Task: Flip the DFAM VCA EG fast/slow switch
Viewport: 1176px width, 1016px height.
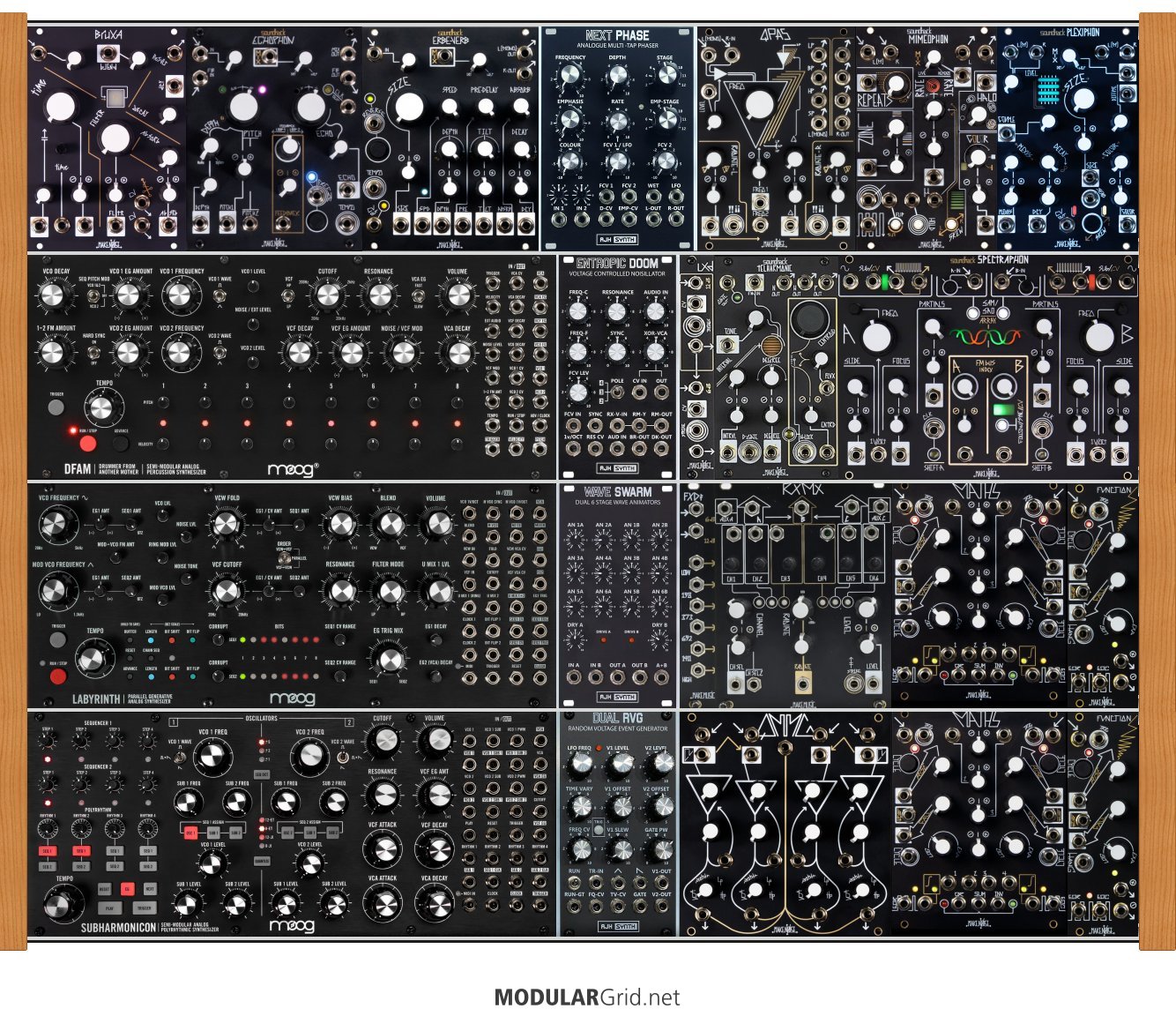Action: pos(419,296)
